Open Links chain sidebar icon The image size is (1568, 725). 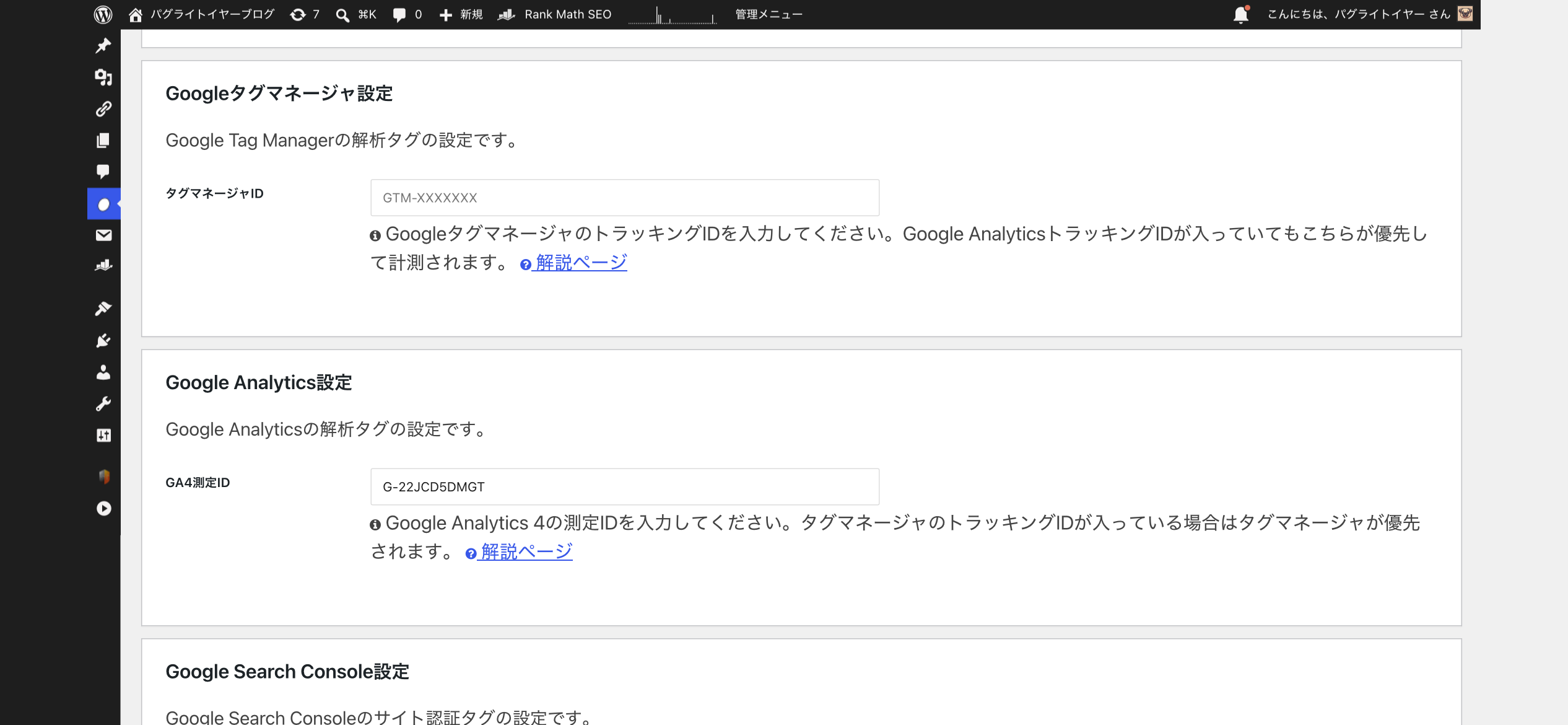103,108
